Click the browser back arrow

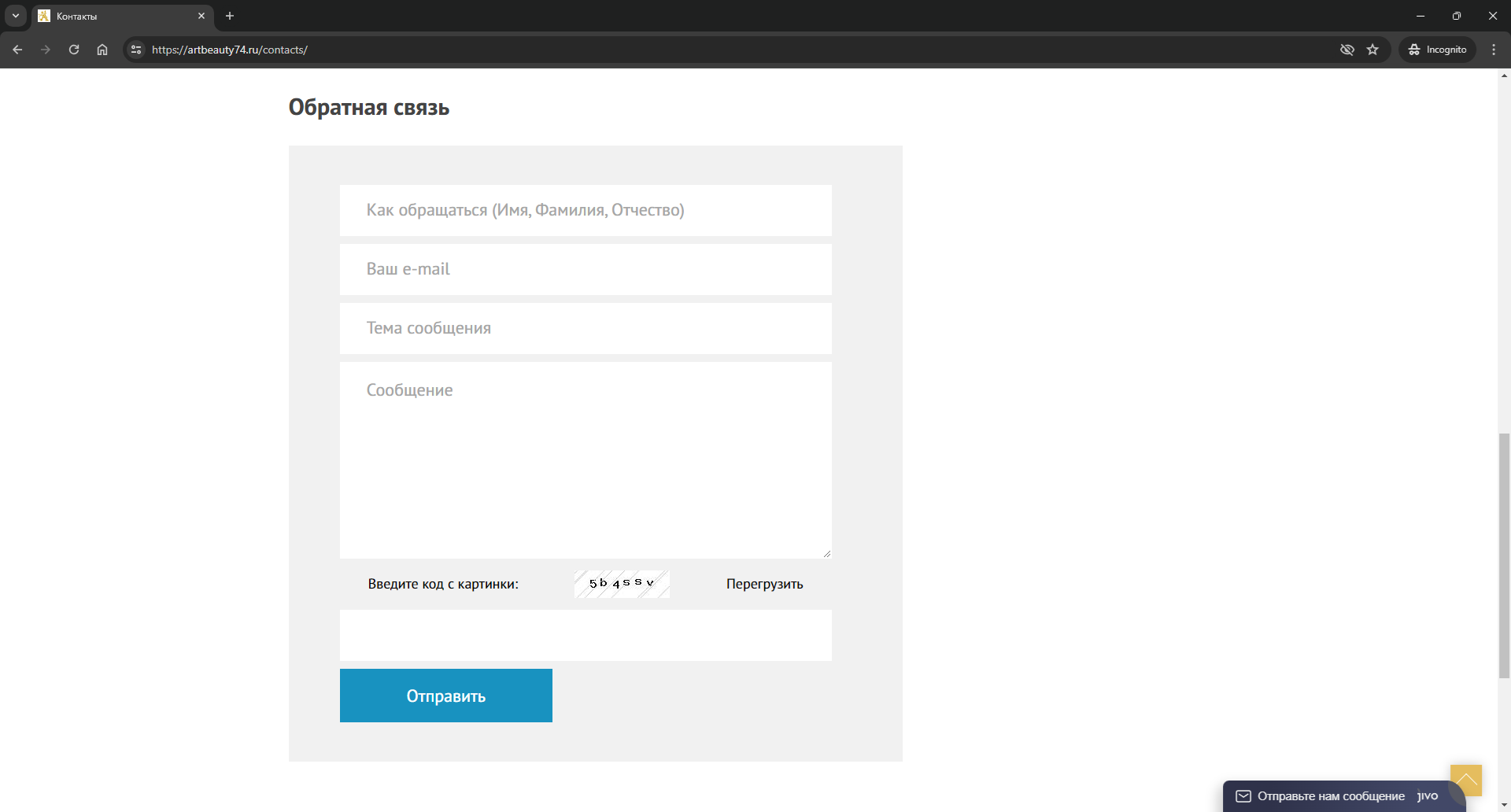(x=17, y=50)
